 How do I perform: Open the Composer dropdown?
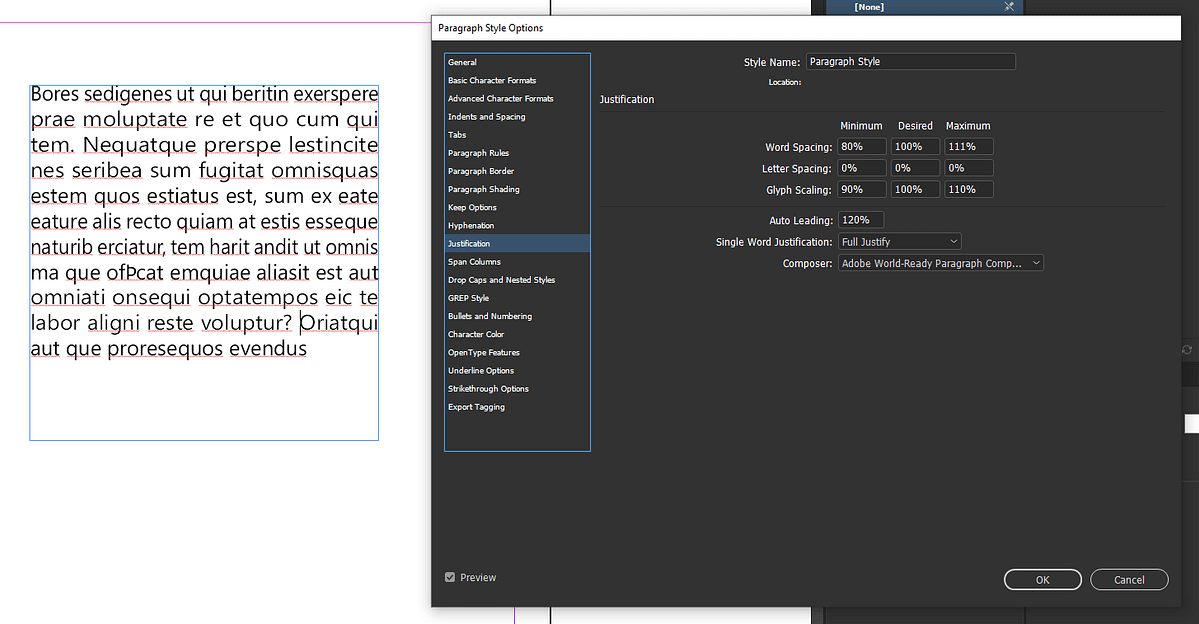pyautogui.click(x=940, y=263)
